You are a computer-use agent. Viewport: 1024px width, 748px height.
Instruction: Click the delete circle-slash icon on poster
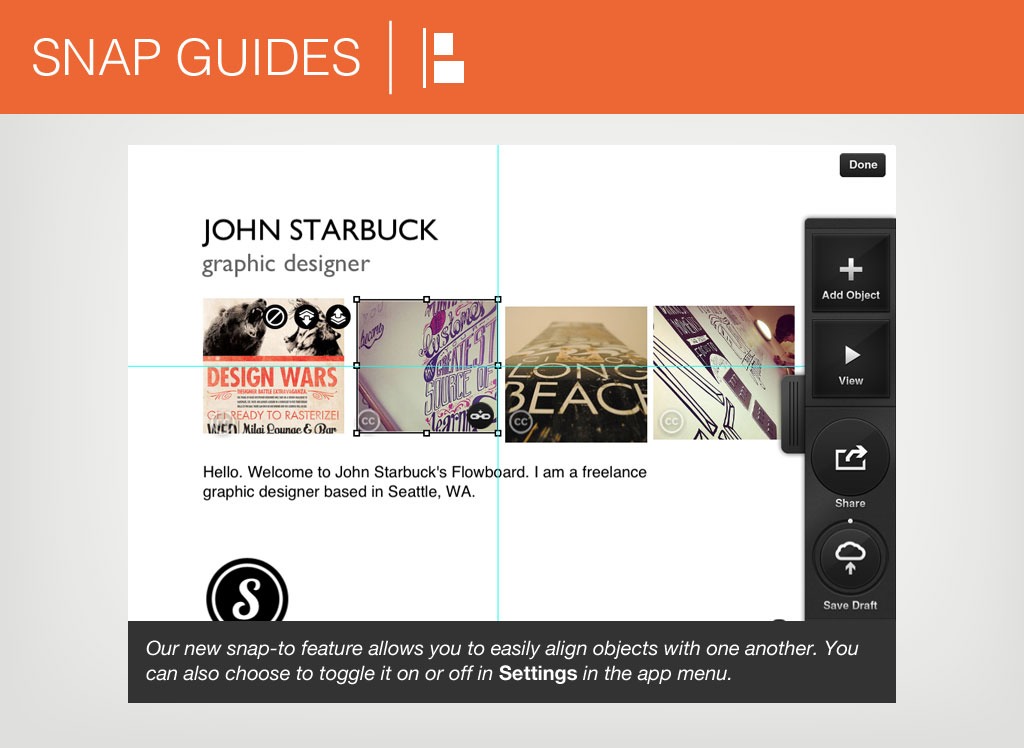tap(275, 317)
